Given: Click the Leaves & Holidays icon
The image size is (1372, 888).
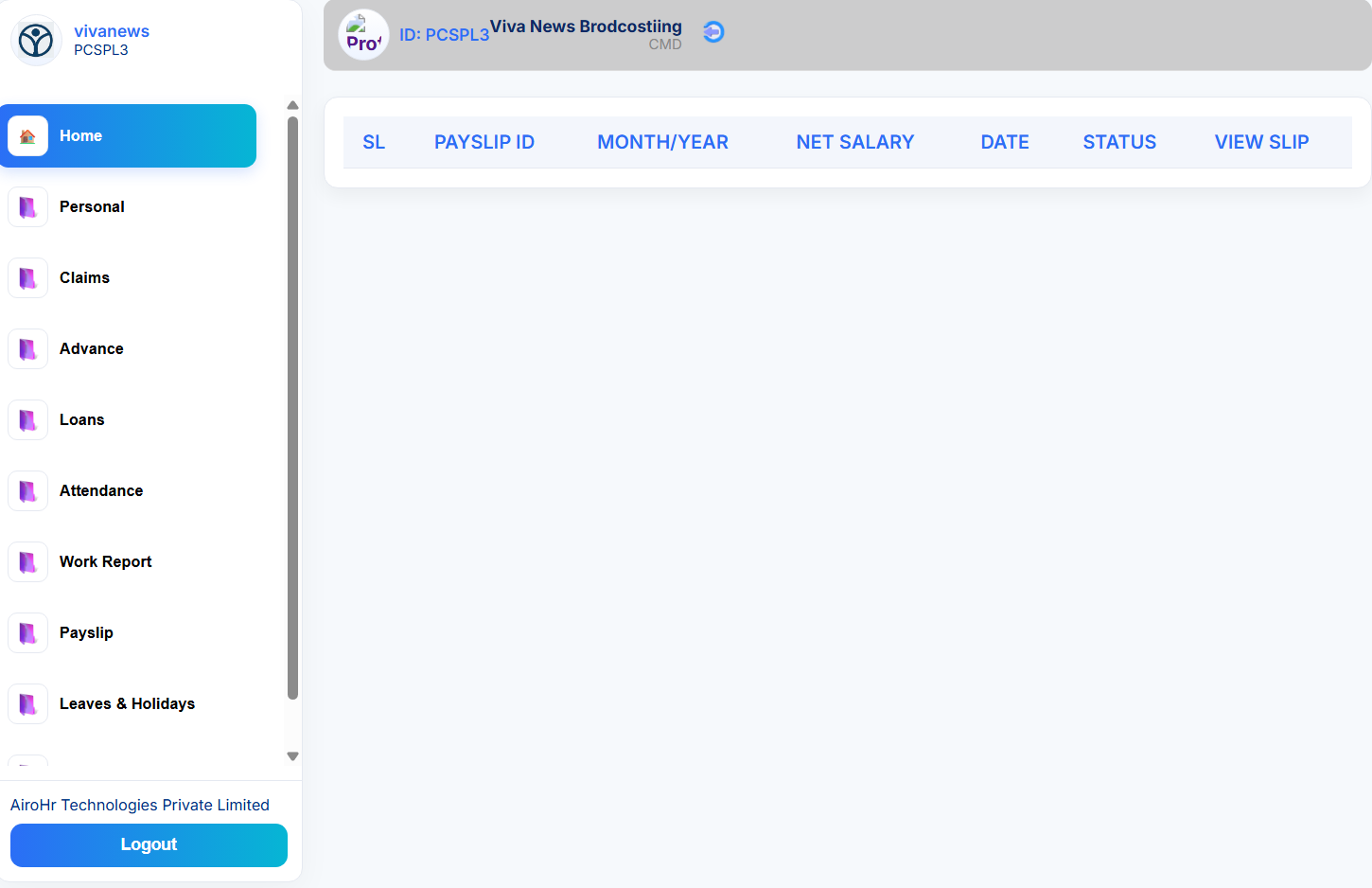Looking at the screenshot, I should [27, 703].
